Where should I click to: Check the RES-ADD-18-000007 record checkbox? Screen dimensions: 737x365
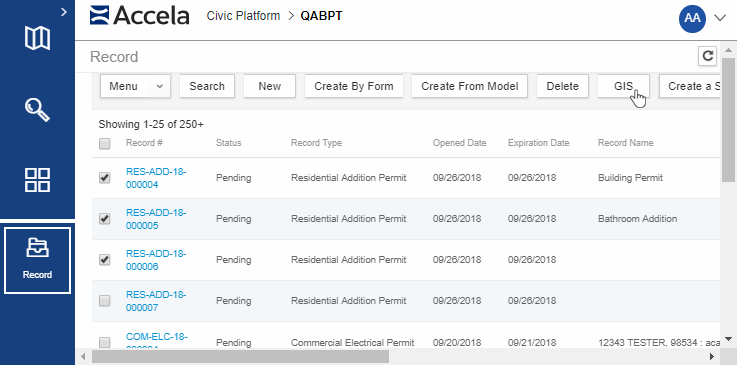coord(104,301)
